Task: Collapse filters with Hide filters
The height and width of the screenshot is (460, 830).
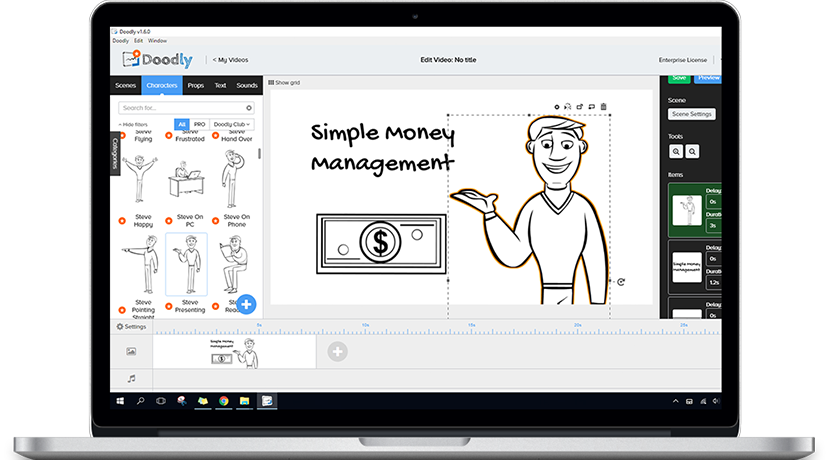Action: [x=133, y=124]
